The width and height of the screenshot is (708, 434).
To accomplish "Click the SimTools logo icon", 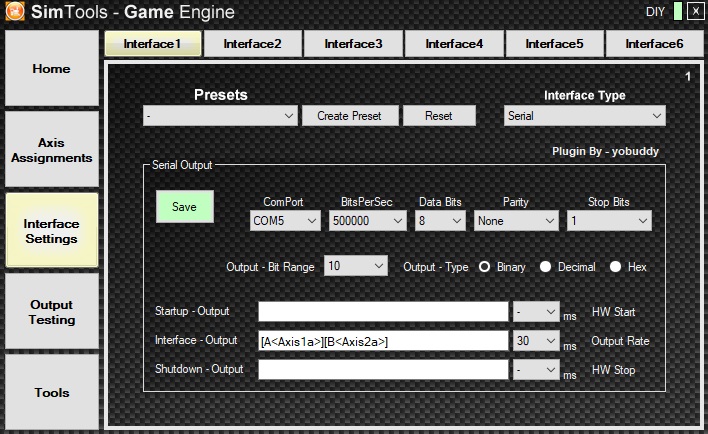I will pyautogui.click(x=15, y=13).
